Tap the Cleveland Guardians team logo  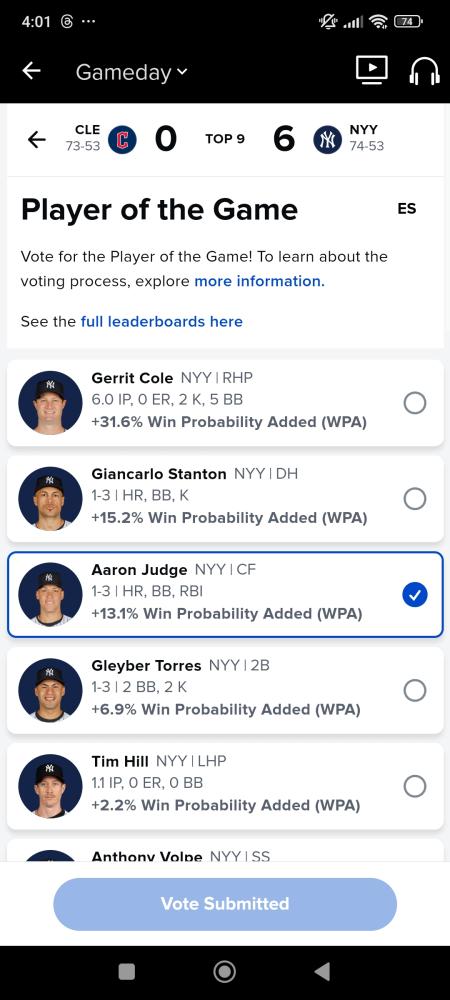(122, 140)
